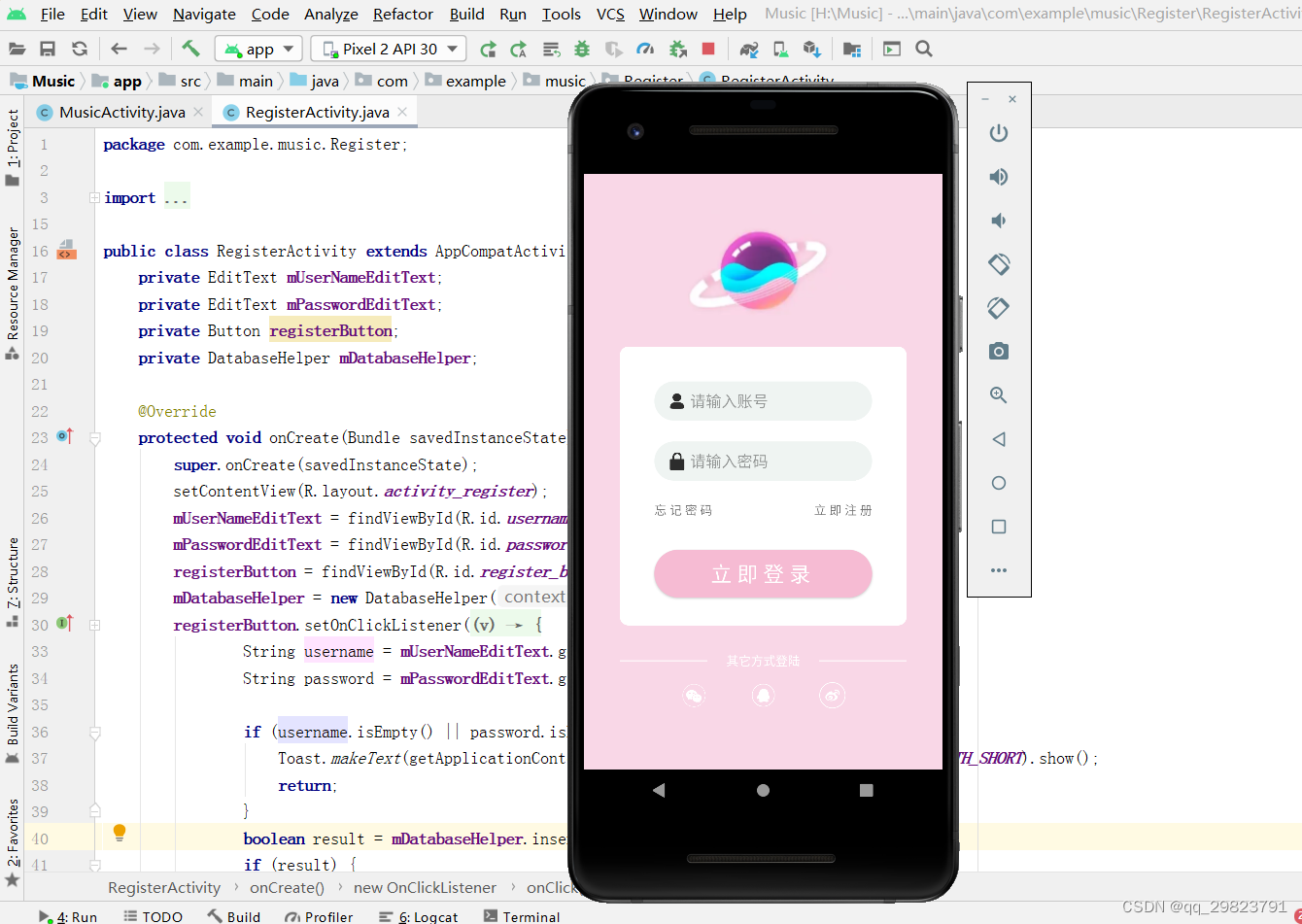Click emulator side panel home circle

[999, 483]
